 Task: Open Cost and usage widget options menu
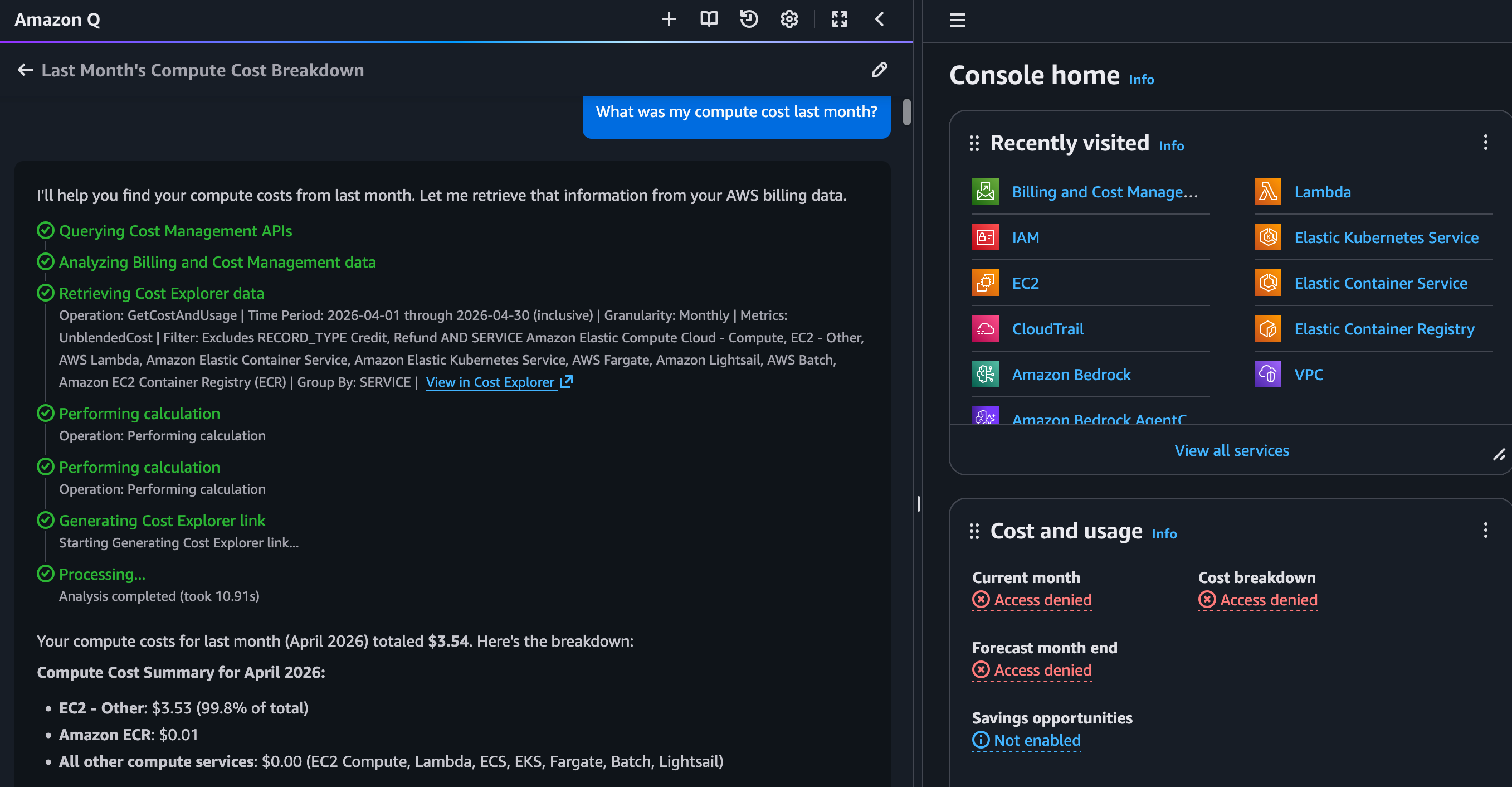1486,531
